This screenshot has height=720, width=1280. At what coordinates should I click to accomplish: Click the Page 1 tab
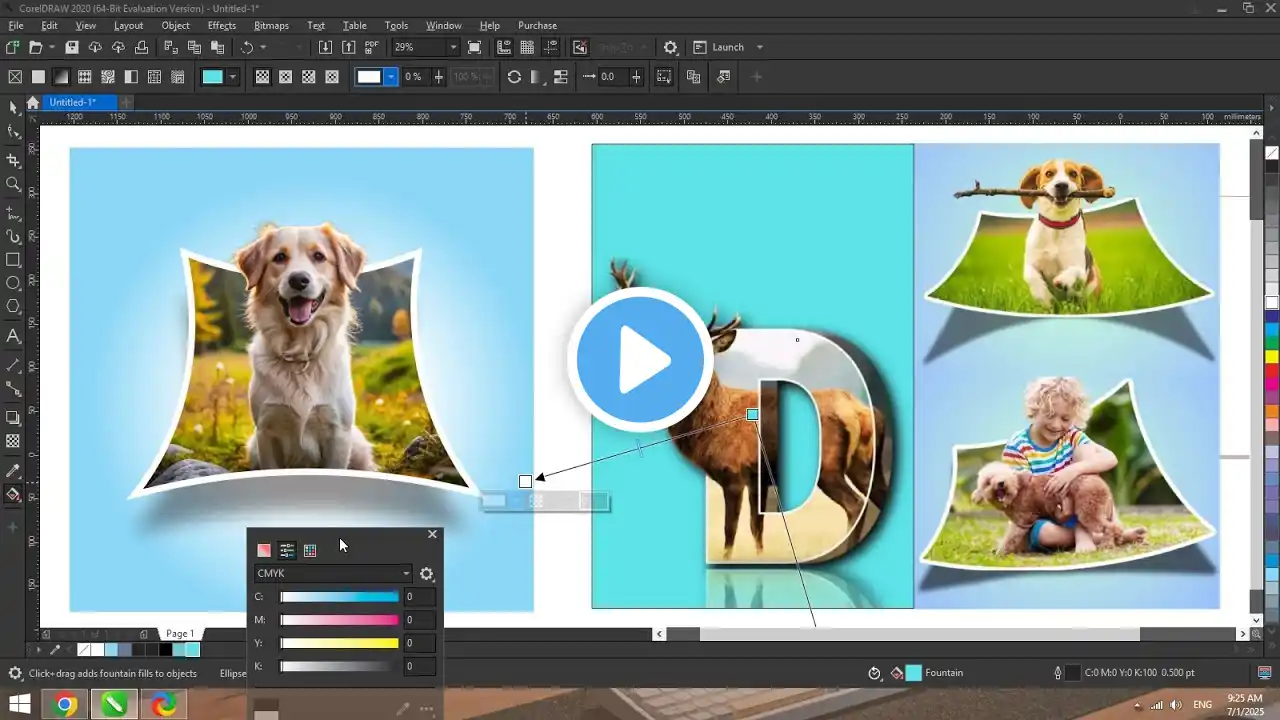pos(180,634)
